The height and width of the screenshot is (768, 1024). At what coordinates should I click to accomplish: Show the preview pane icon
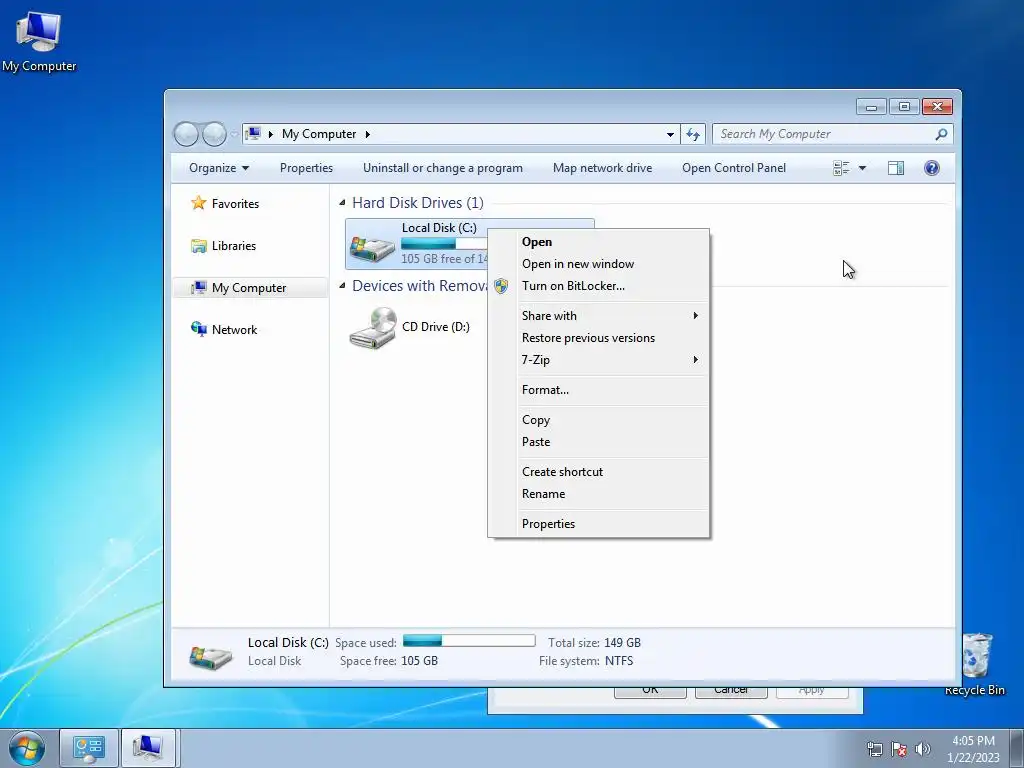click(x=896, y=168)
